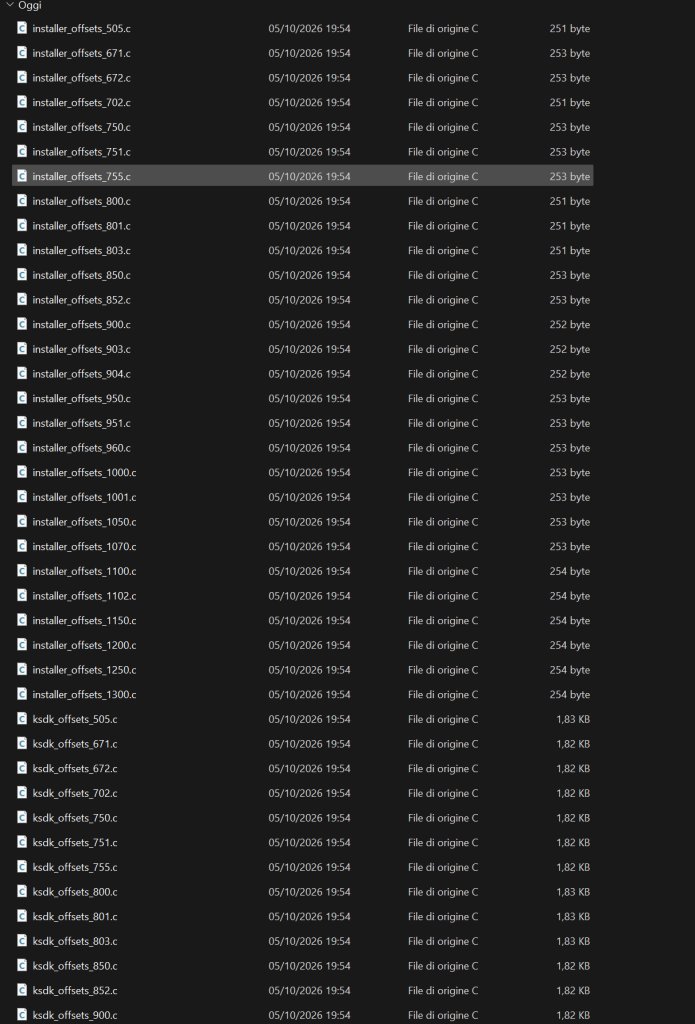695x1024 pixels.
Task: Click the C file icon of ksdk_offsets_671.c
Action: pos(22,744)
